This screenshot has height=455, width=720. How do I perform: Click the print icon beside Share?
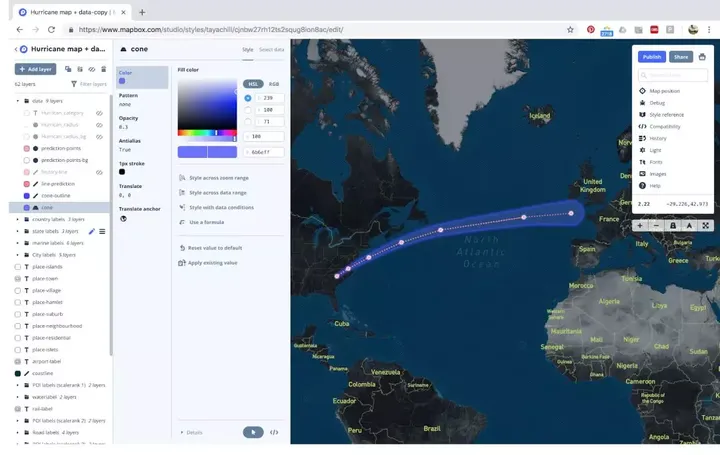[x=702, y=57]
